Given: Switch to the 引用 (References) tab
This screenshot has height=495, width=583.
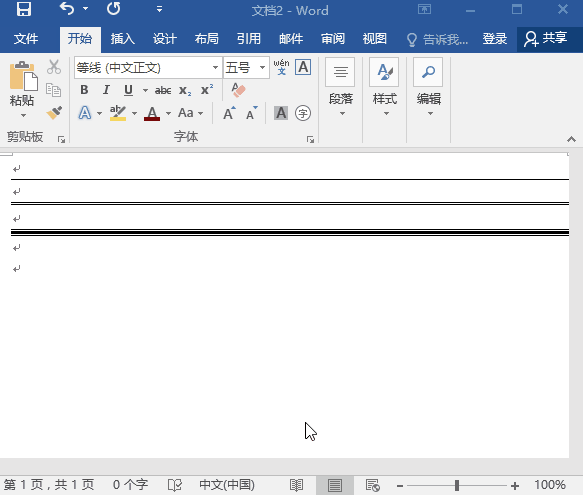Looking at the screenshot, I should click(x=248, y=38).
